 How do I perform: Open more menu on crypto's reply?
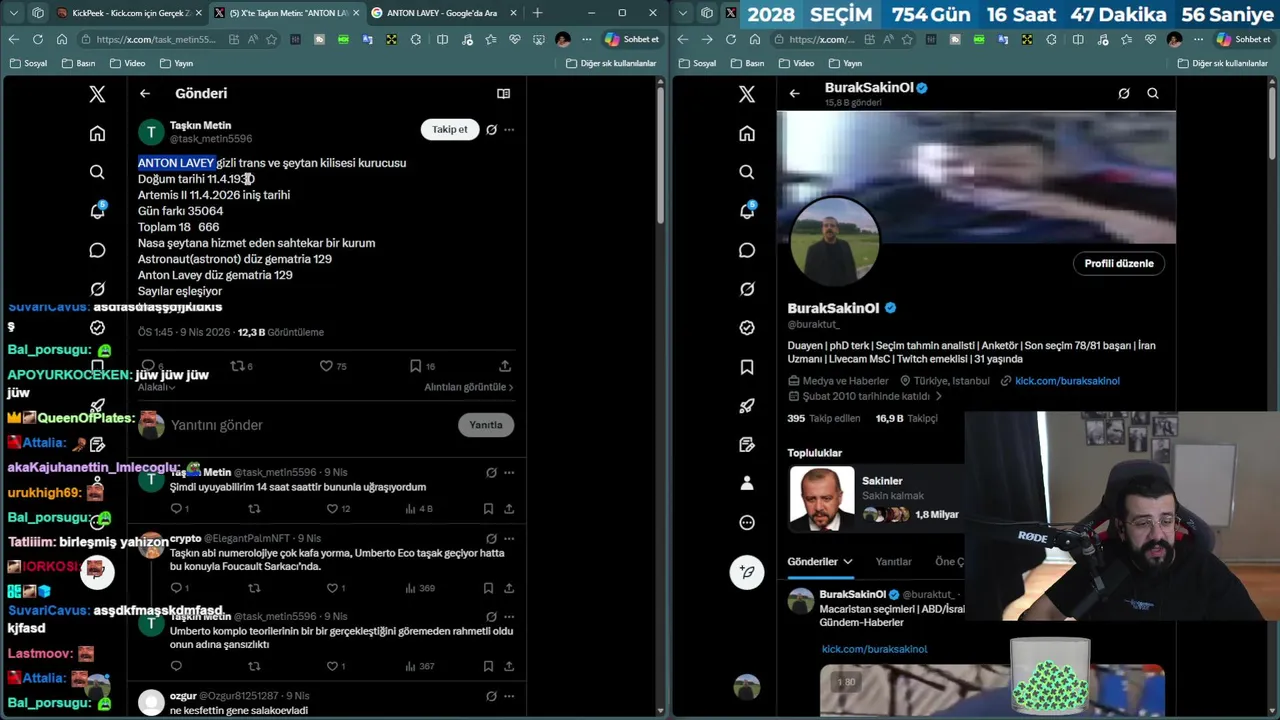click(509, 538)
